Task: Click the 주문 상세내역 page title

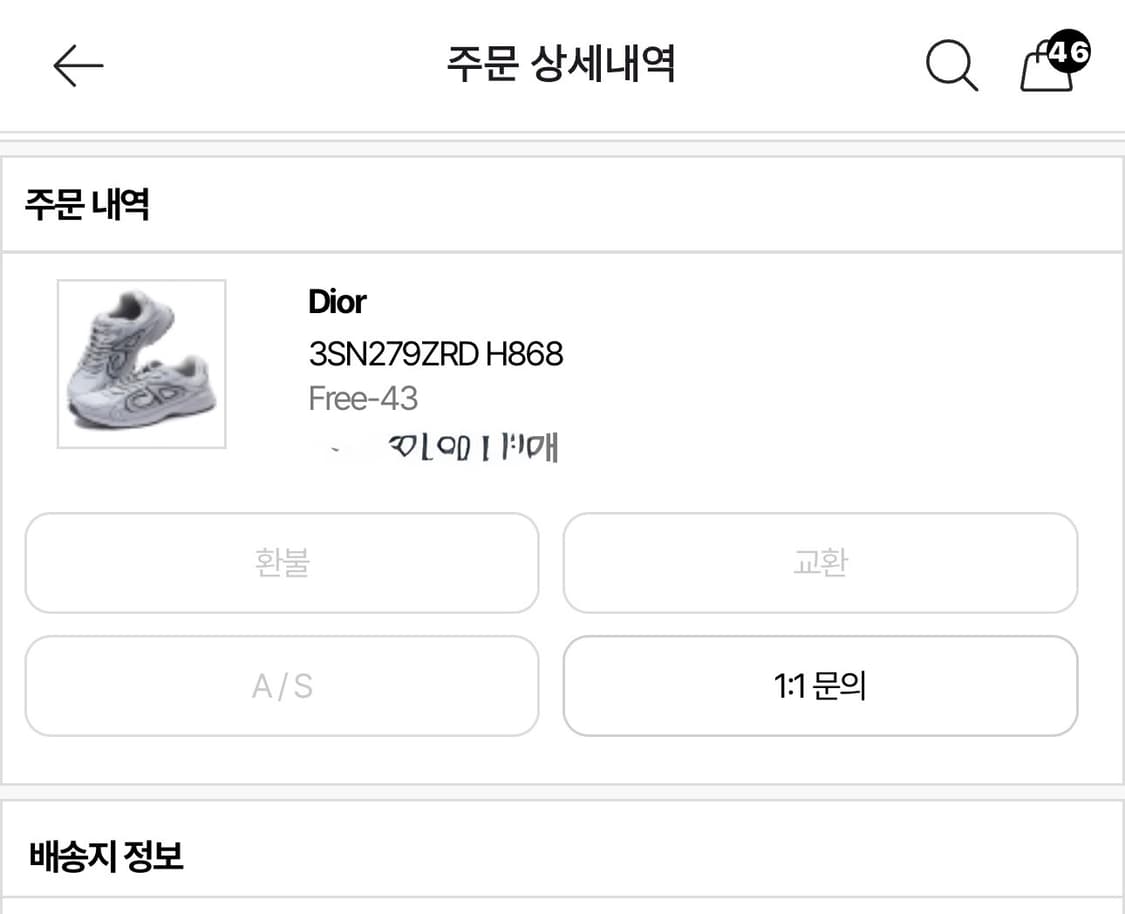Action: pyautogui.click(x=562, y=63)
